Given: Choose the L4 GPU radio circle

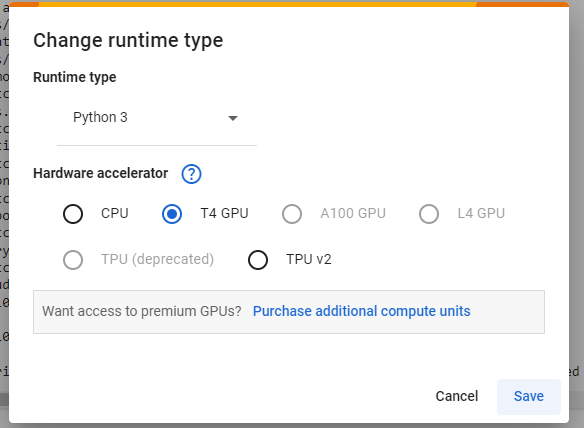Looking at the screenshot, I should point(429,214).
